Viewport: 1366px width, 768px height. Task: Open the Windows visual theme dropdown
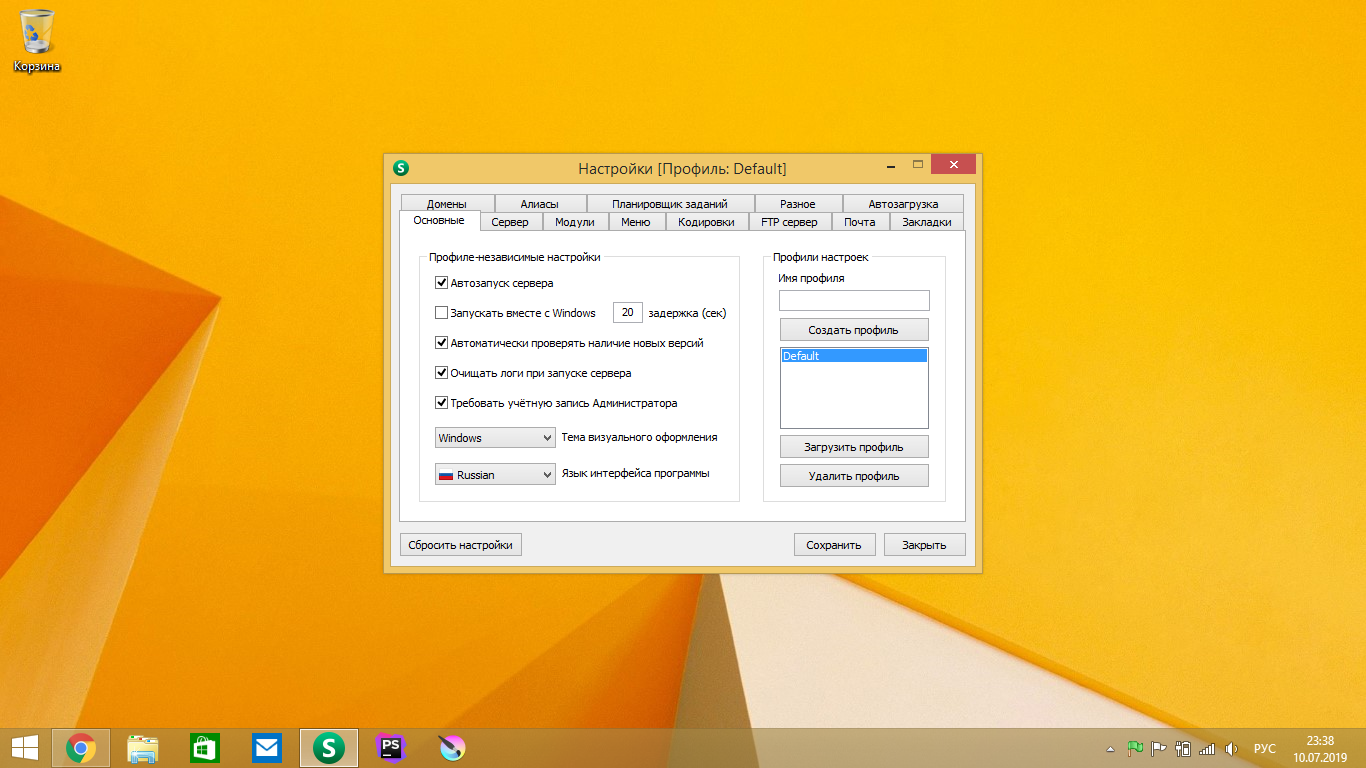[x=495, y=438]
